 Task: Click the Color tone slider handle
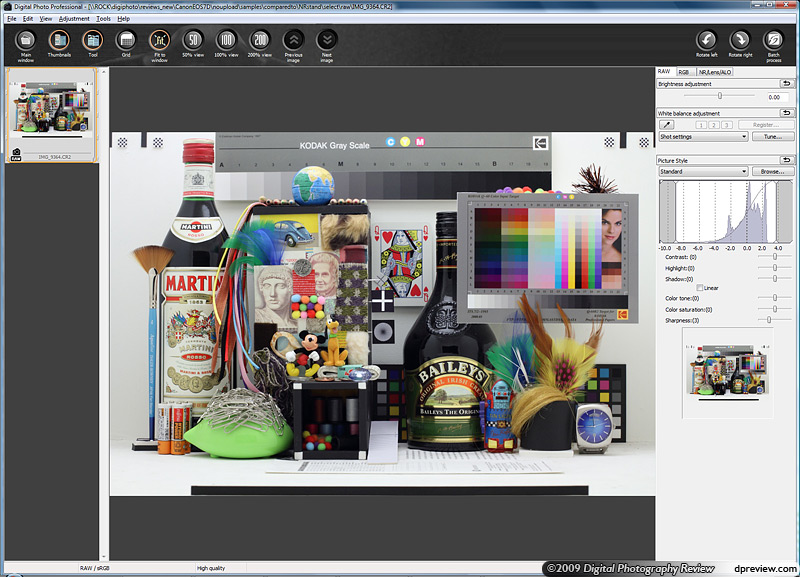pyautogui.click(x=774, y=297)
